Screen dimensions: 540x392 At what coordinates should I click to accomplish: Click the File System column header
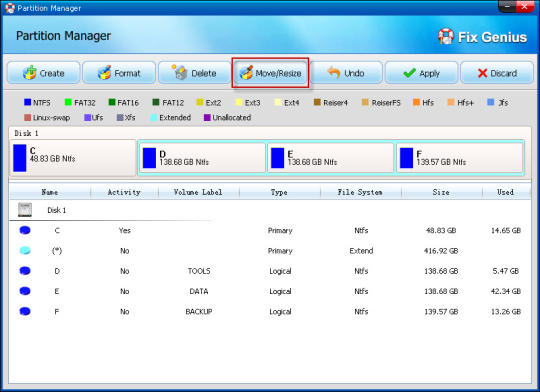[360, 192]
